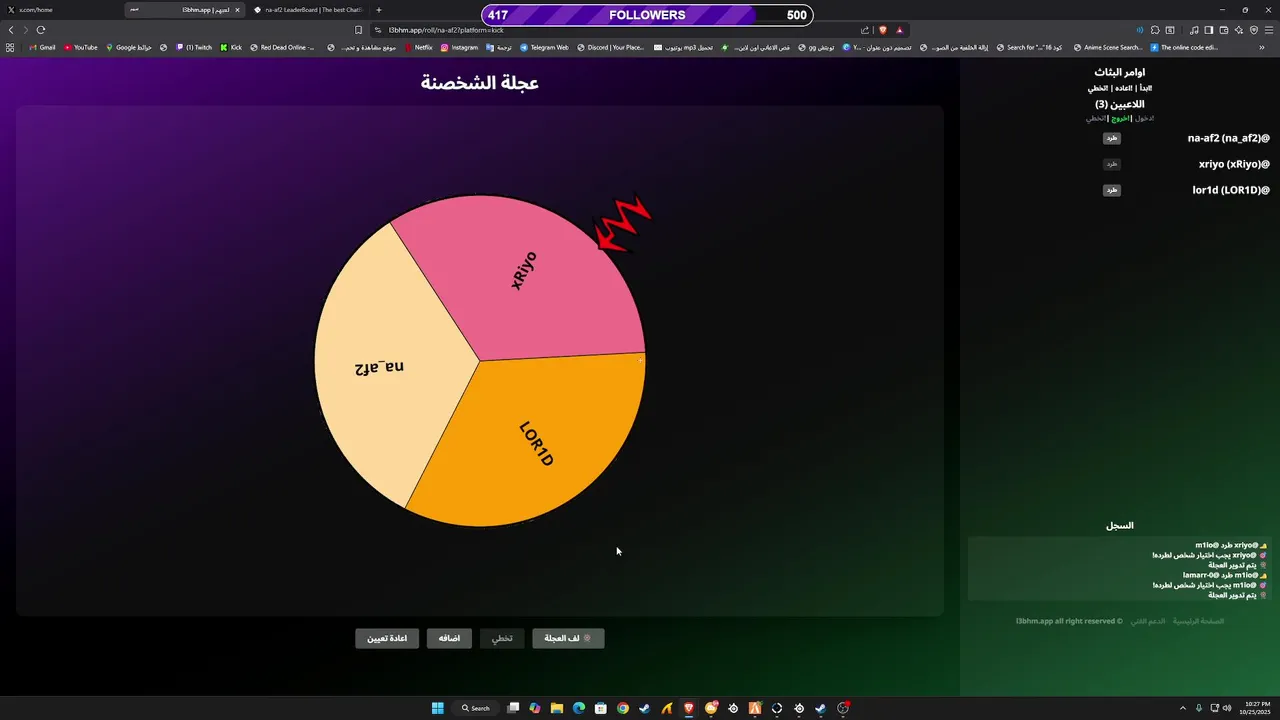Open the Red Dead Online bookmark
The image size is (1280, 720).
coord(282,47)
